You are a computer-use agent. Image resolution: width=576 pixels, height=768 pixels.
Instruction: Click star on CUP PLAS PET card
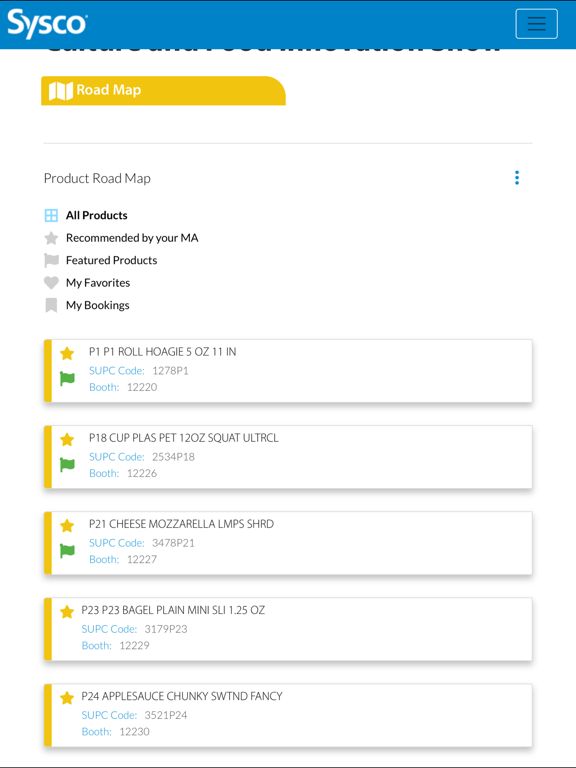click(x=67, y=439)
